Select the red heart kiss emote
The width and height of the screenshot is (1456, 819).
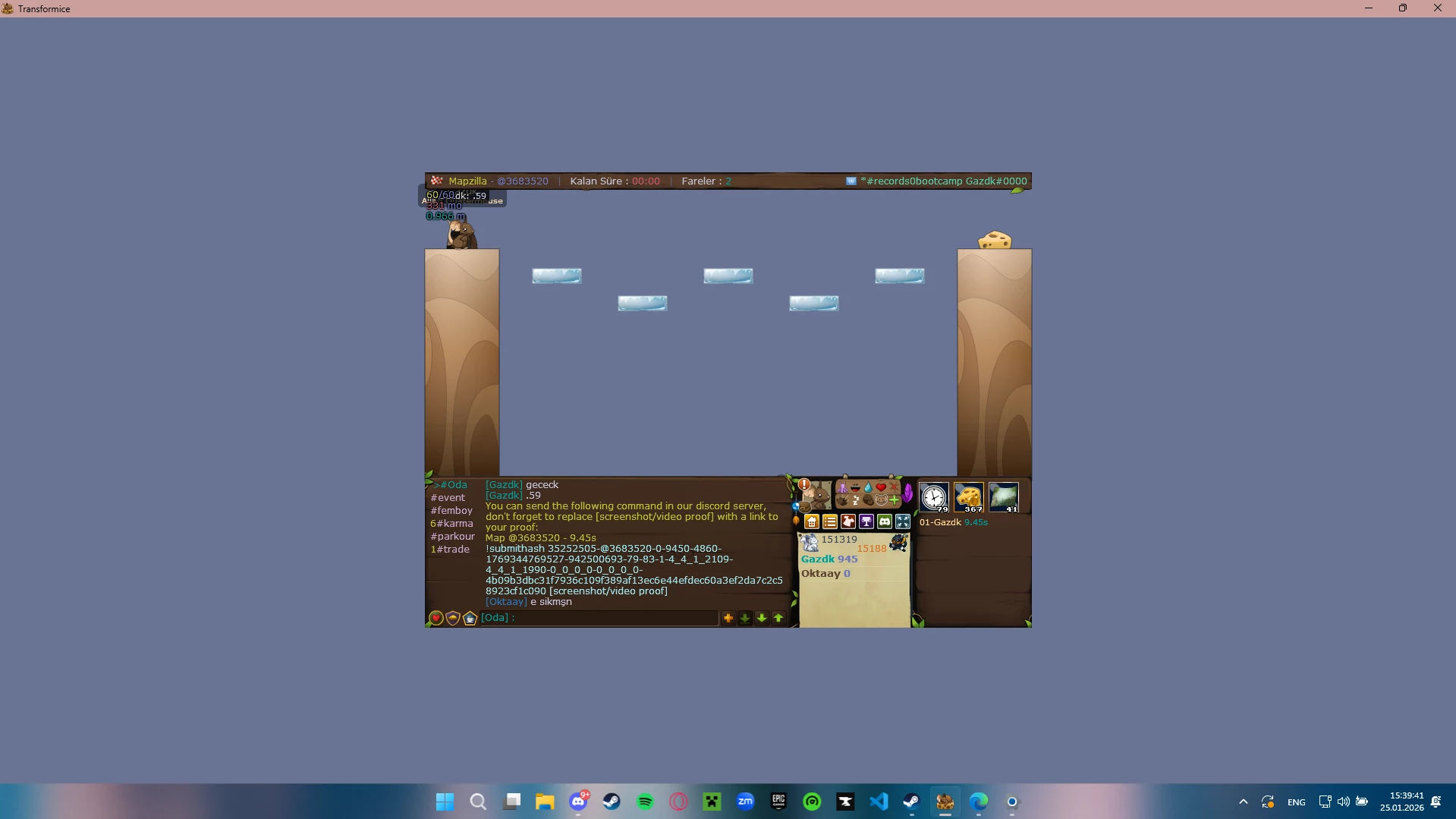click(x=881, y=487)
